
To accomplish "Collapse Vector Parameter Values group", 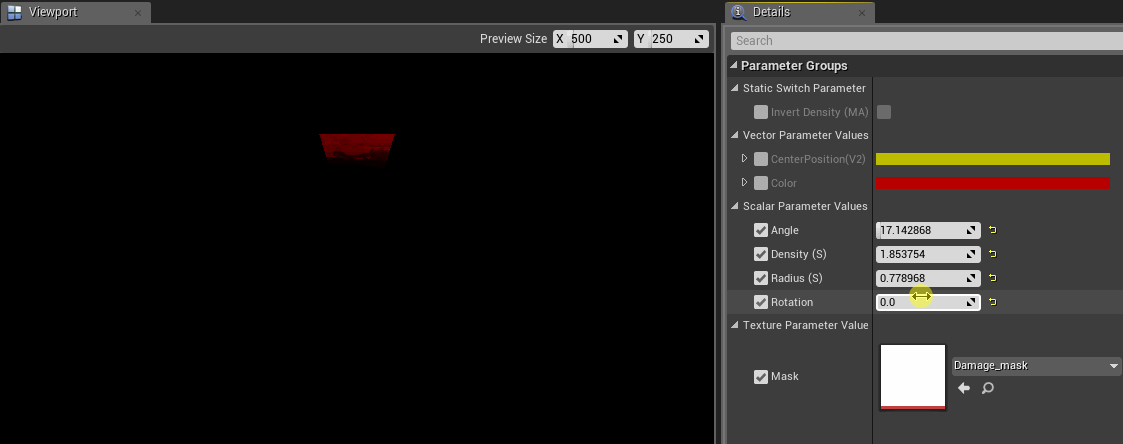I will coord(735,135).
